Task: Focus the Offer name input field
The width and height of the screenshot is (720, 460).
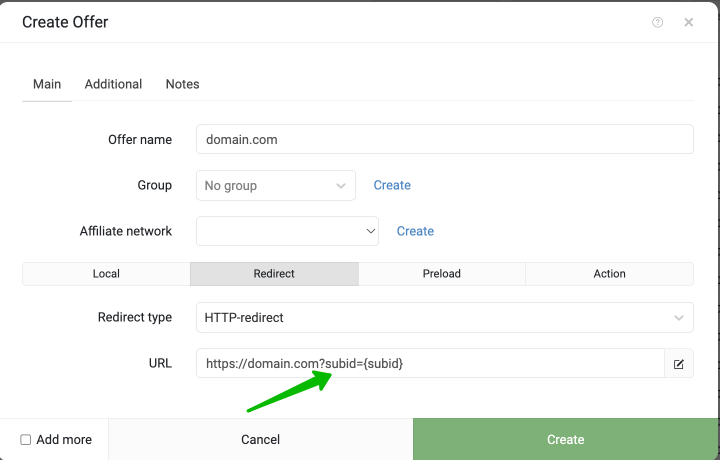Action: pyautogui.click(x=444, y=139)
